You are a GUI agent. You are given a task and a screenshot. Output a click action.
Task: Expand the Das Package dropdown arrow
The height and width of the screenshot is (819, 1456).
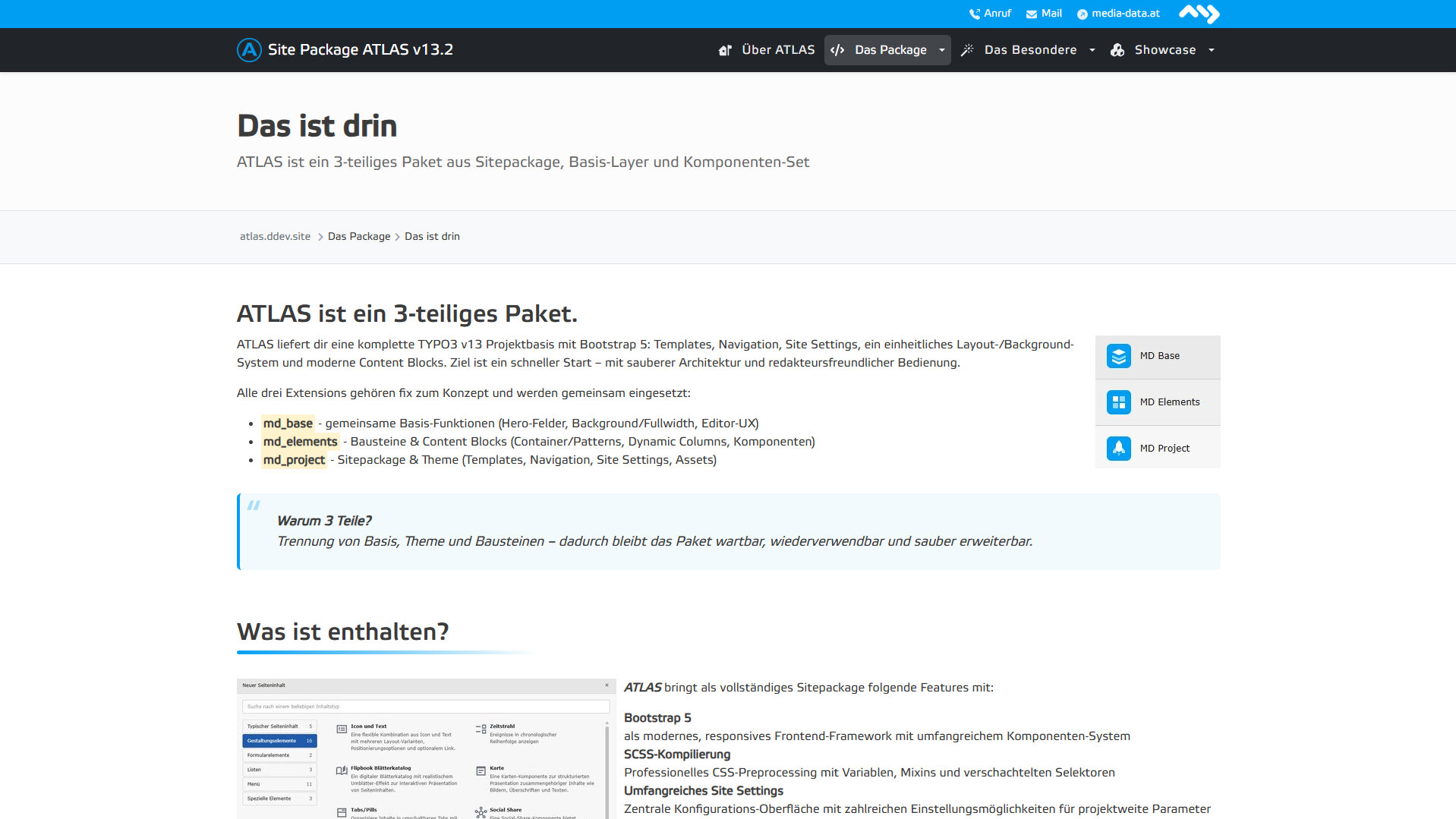(x=942, y=50)
